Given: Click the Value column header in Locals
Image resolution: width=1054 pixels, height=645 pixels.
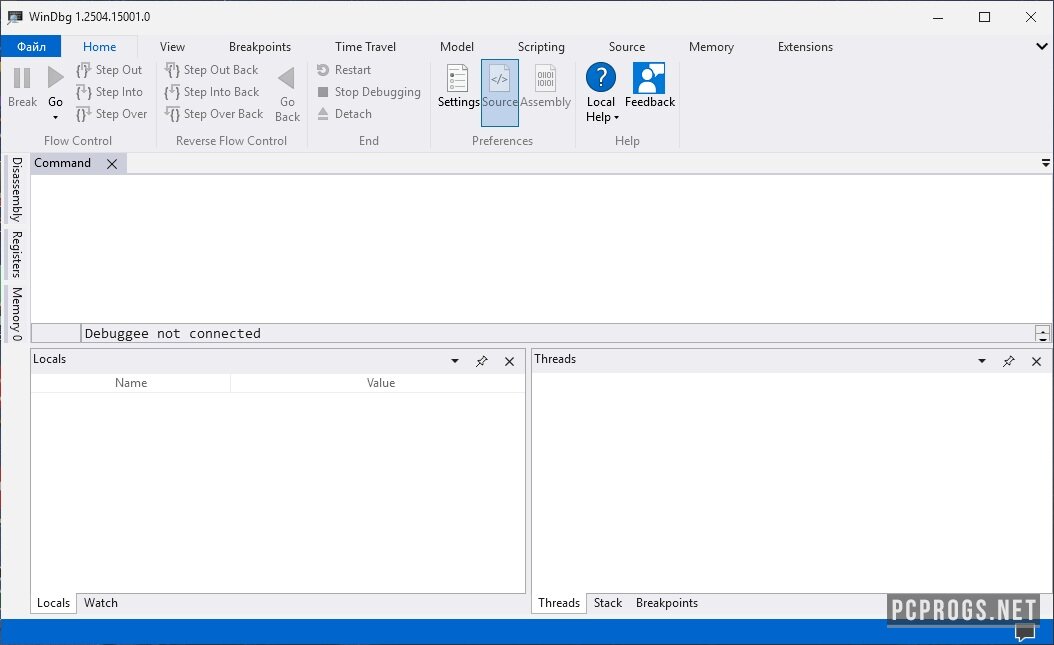Looking at the screenshot, I should pos(380,383).
